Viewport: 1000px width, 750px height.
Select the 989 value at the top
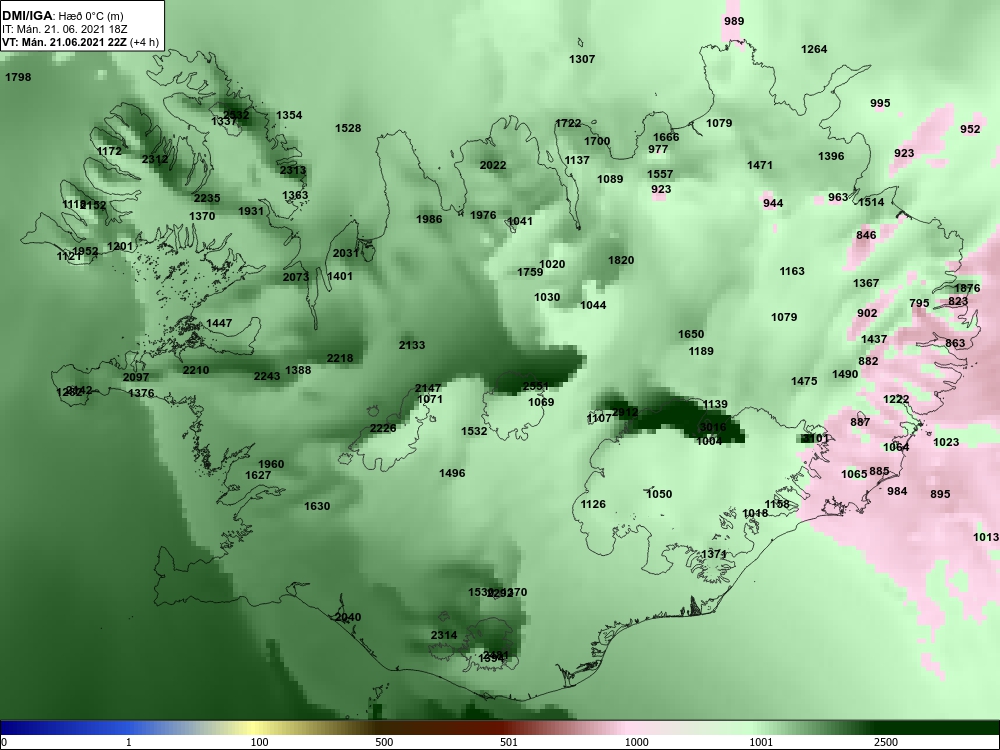tap(734, 21)
